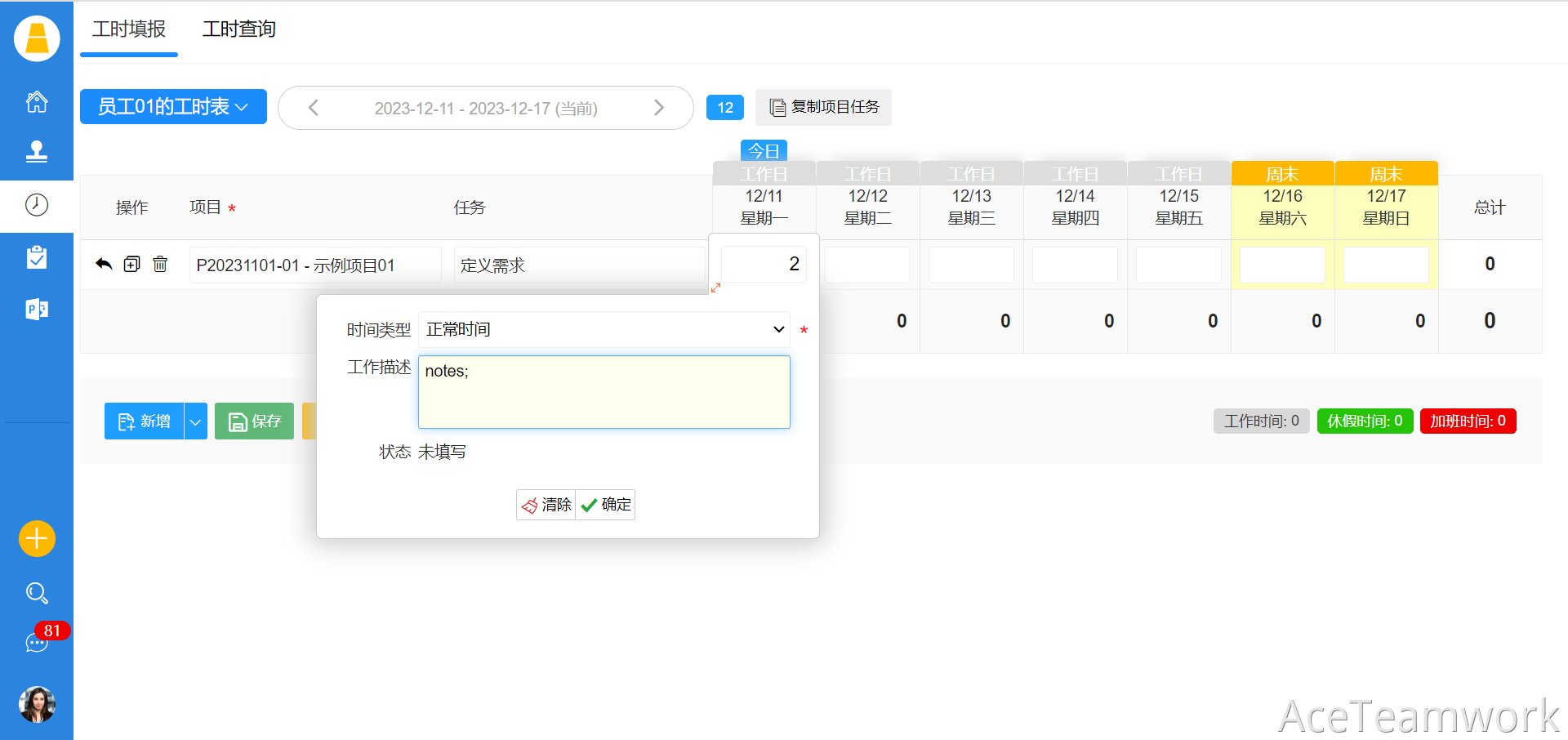
Task: Click the 确定 confirm button
Action: point(606,505)
